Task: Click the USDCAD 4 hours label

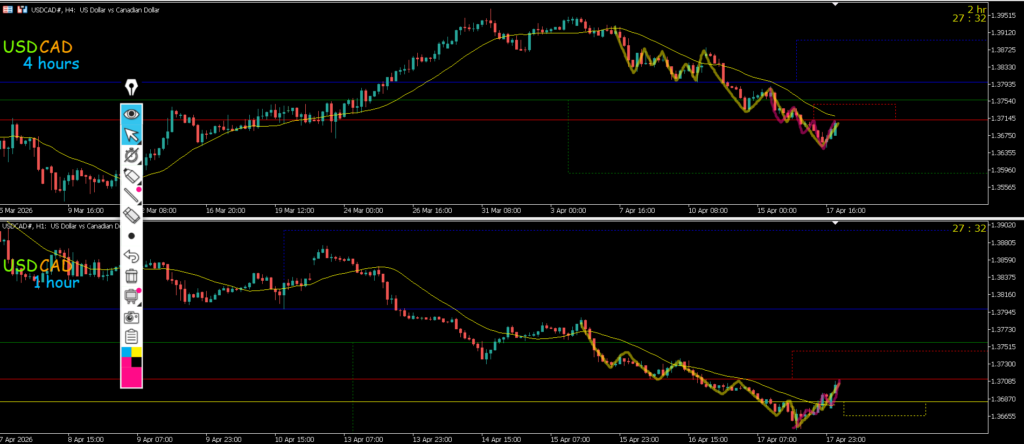Action: [43, 54]
